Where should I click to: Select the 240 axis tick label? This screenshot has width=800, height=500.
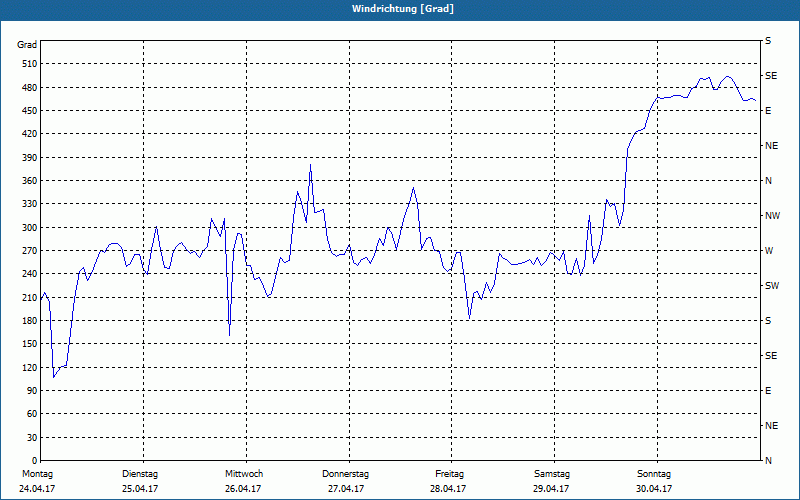[29, 274]
